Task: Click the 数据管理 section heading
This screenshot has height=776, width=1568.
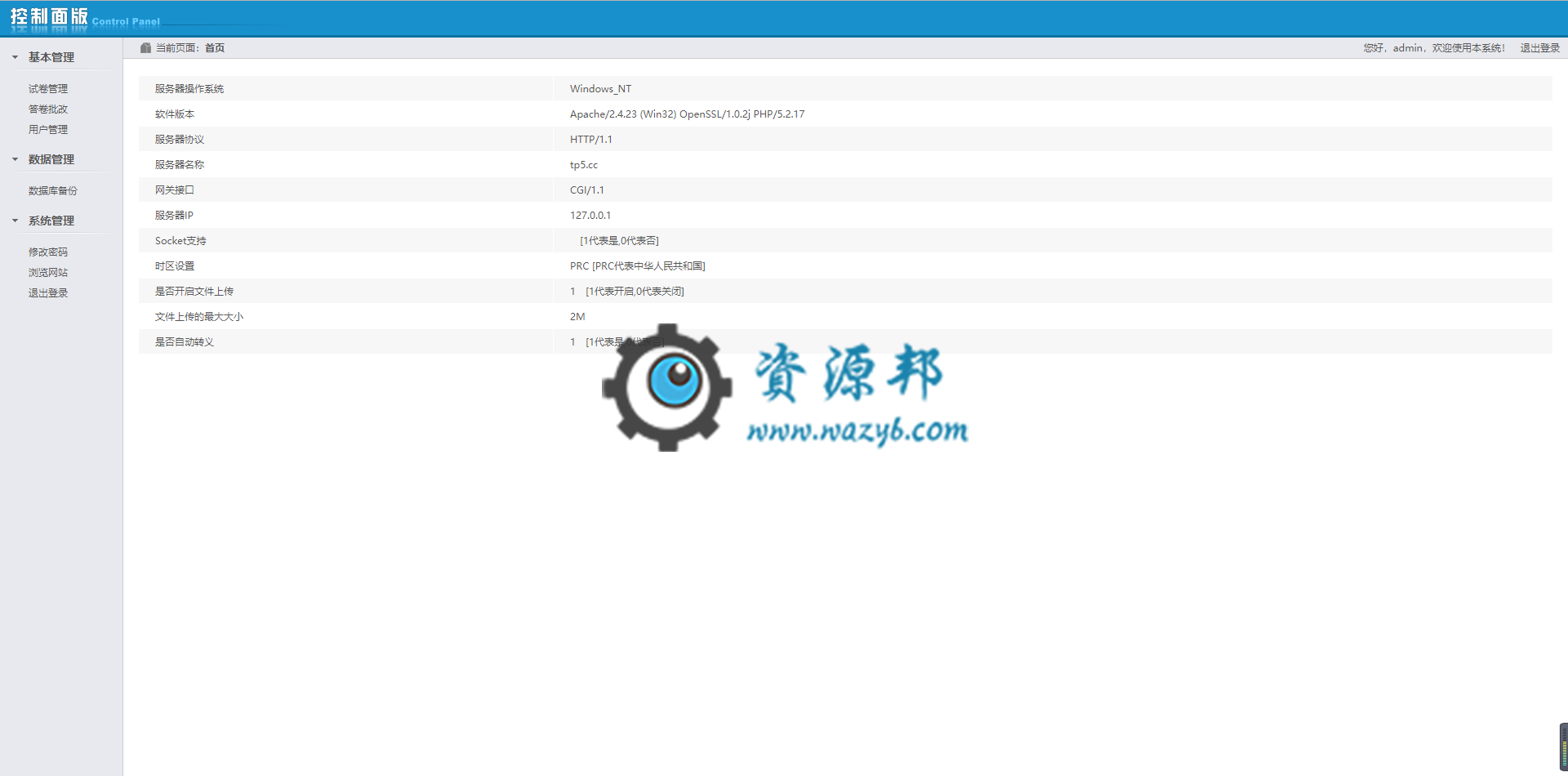Action: coord(51,159)
